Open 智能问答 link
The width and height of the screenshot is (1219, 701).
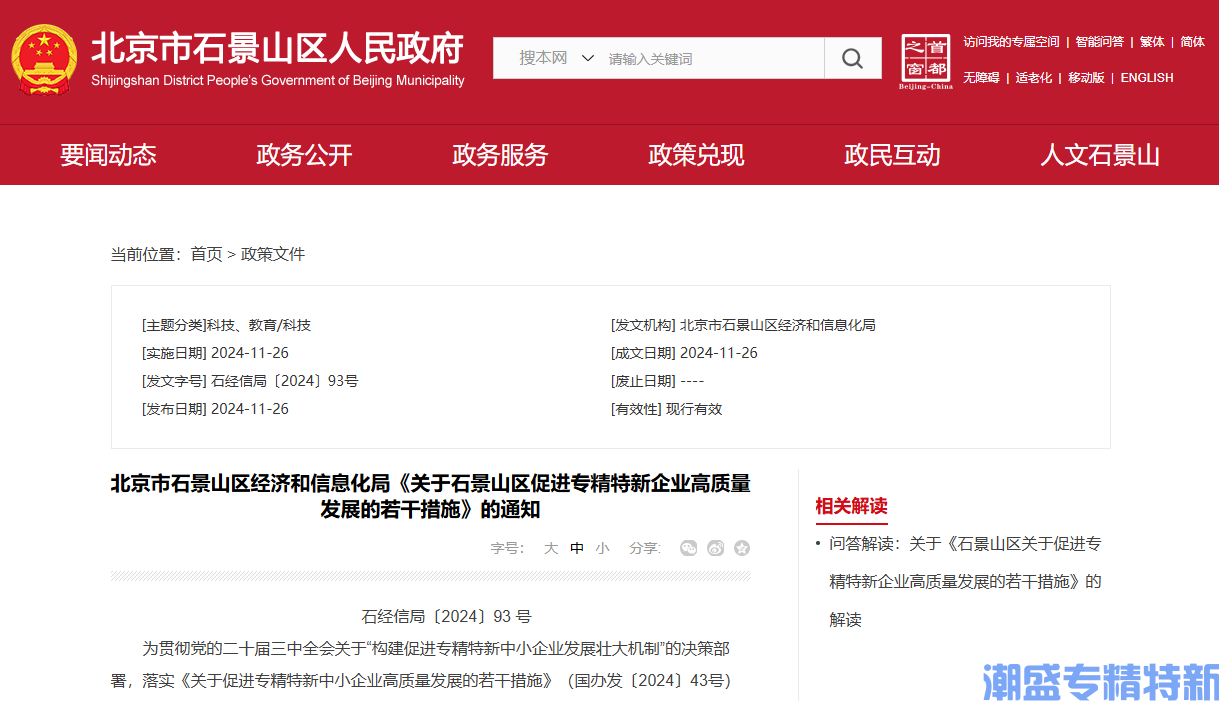(x=1099, y=42)
